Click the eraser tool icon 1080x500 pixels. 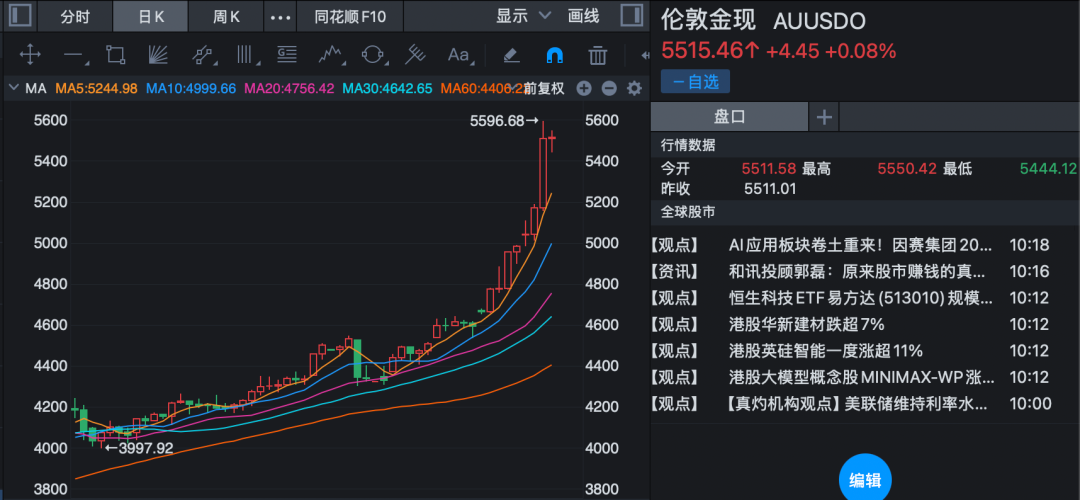click(511, 55)
